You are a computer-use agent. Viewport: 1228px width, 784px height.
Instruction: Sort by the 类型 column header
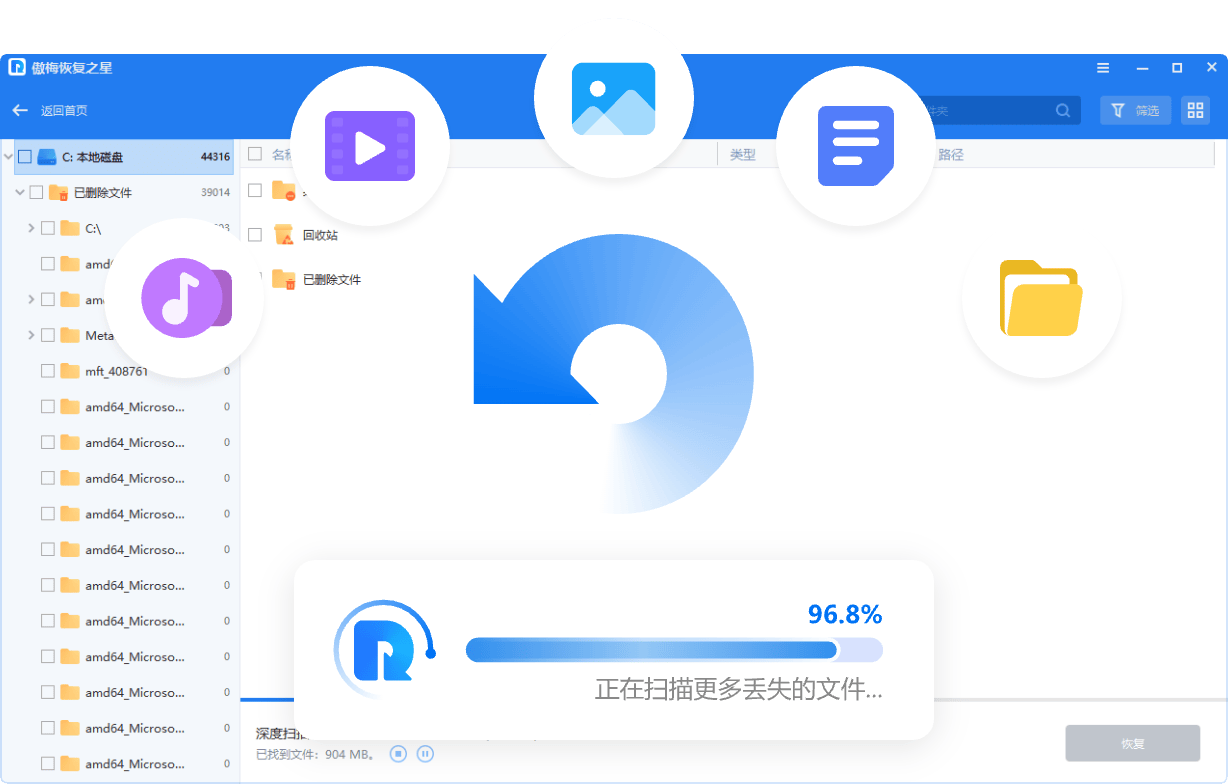tap(742, 155)
